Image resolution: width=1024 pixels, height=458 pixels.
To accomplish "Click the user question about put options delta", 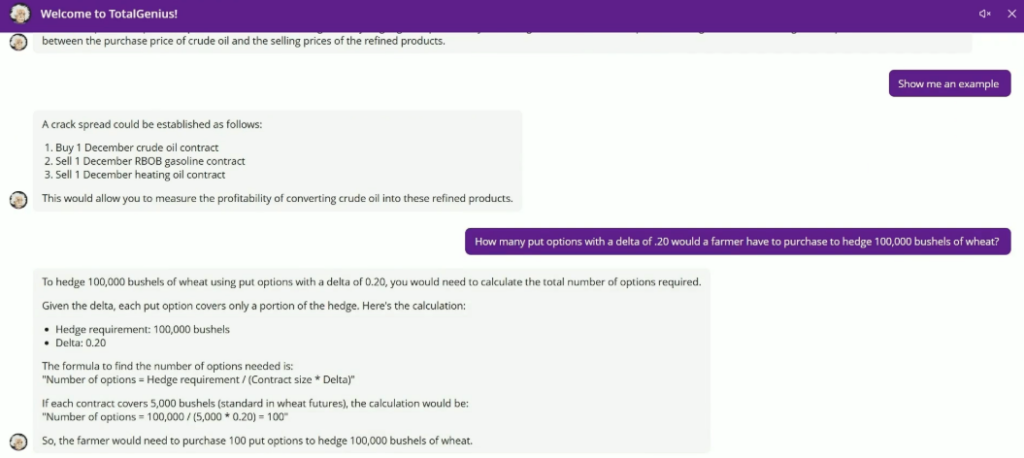I will pos(737,241).
